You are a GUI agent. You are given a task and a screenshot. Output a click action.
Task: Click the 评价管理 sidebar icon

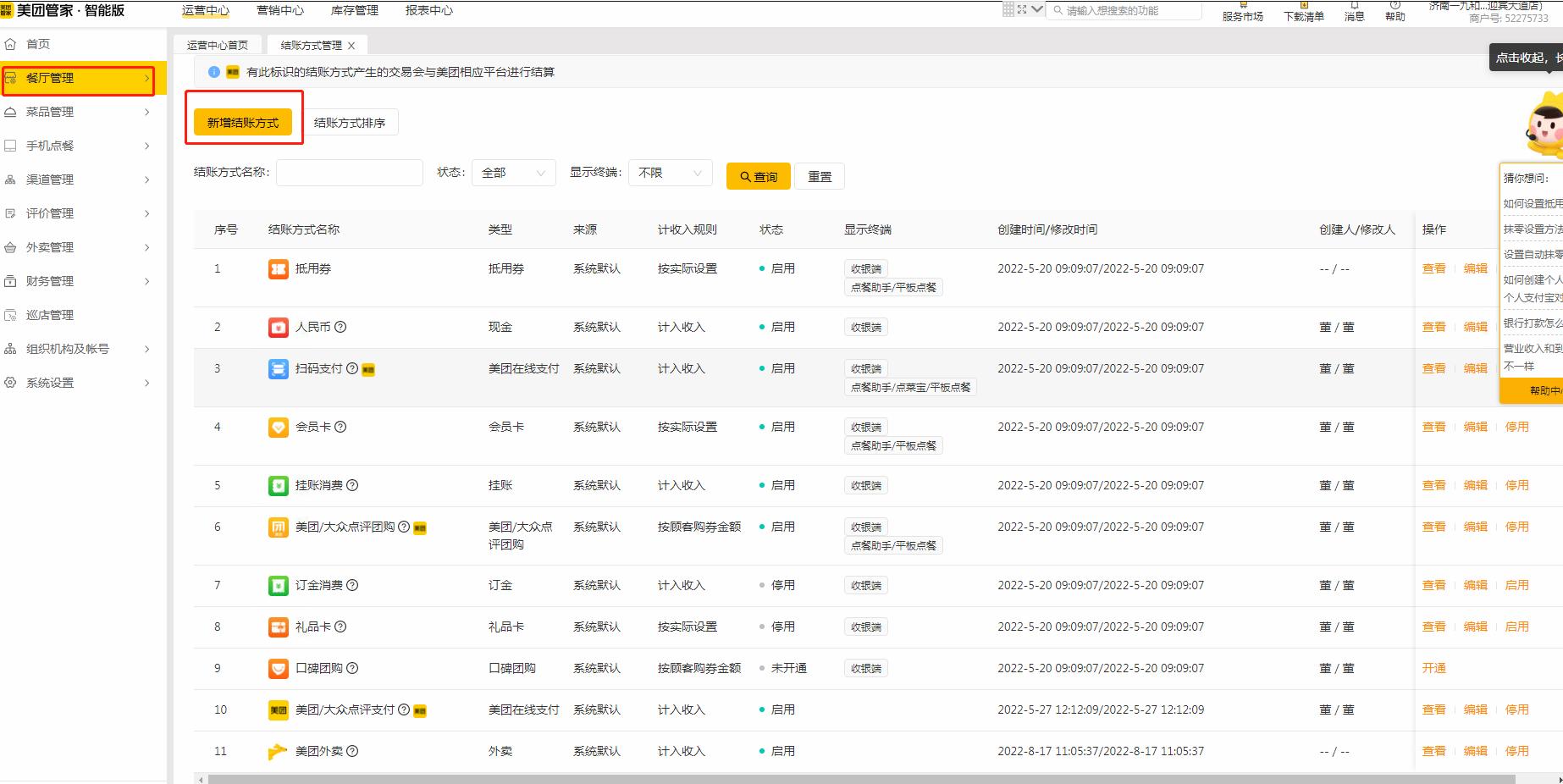tap(11, 213)
